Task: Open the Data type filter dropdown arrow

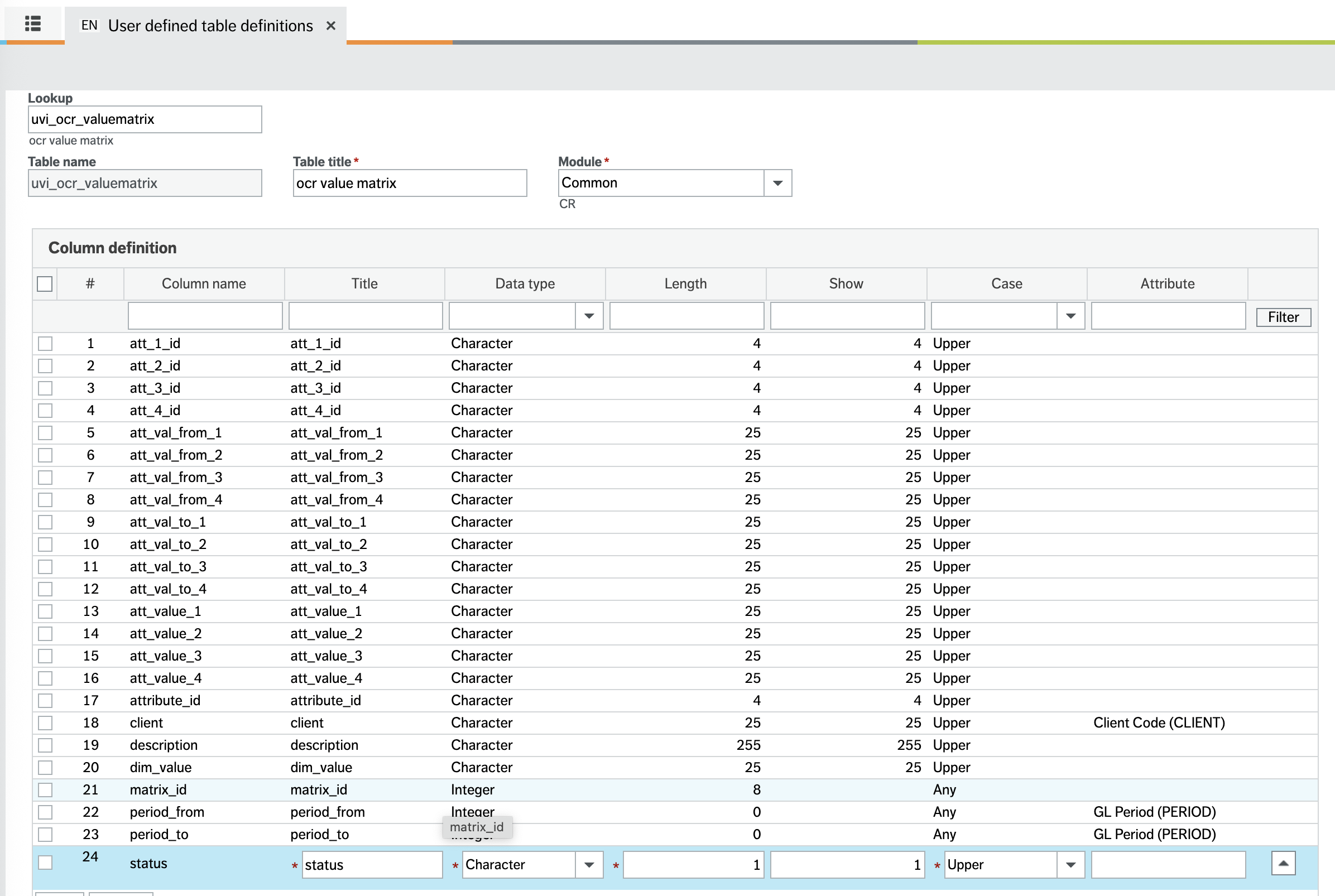Action: [x=589, y=315]
